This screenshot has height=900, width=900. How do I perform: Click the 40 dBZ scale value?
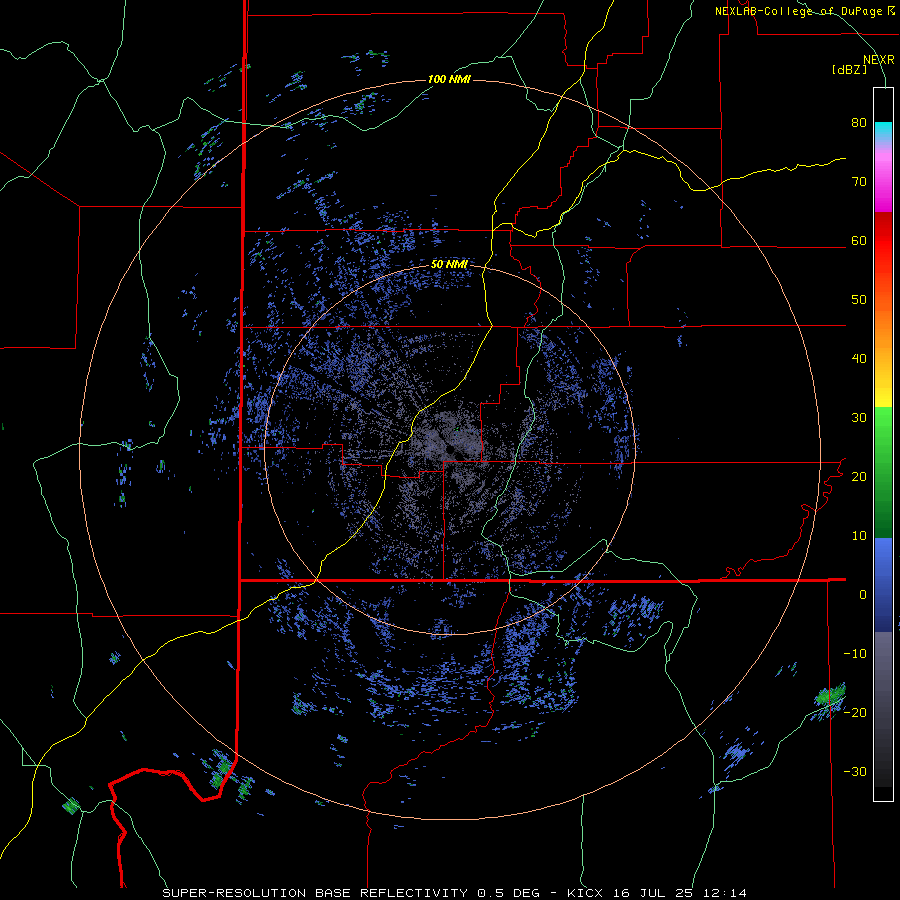(859, 359)
